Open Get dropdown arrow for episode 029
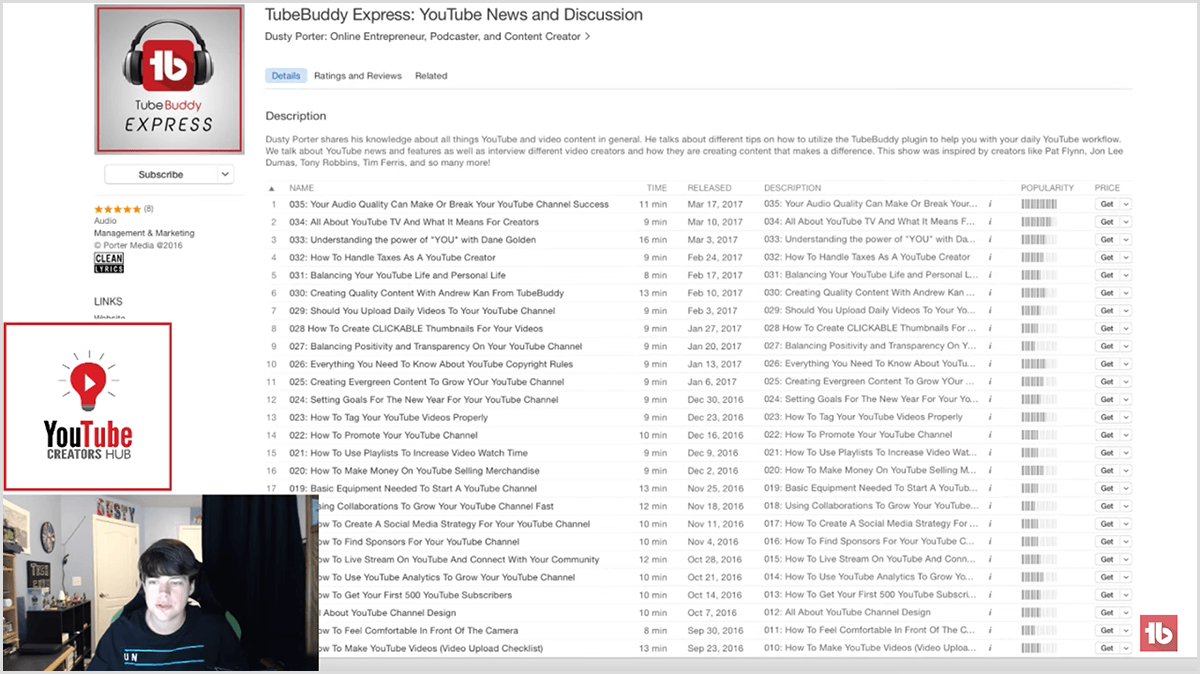 click(x=1126, y=311)
